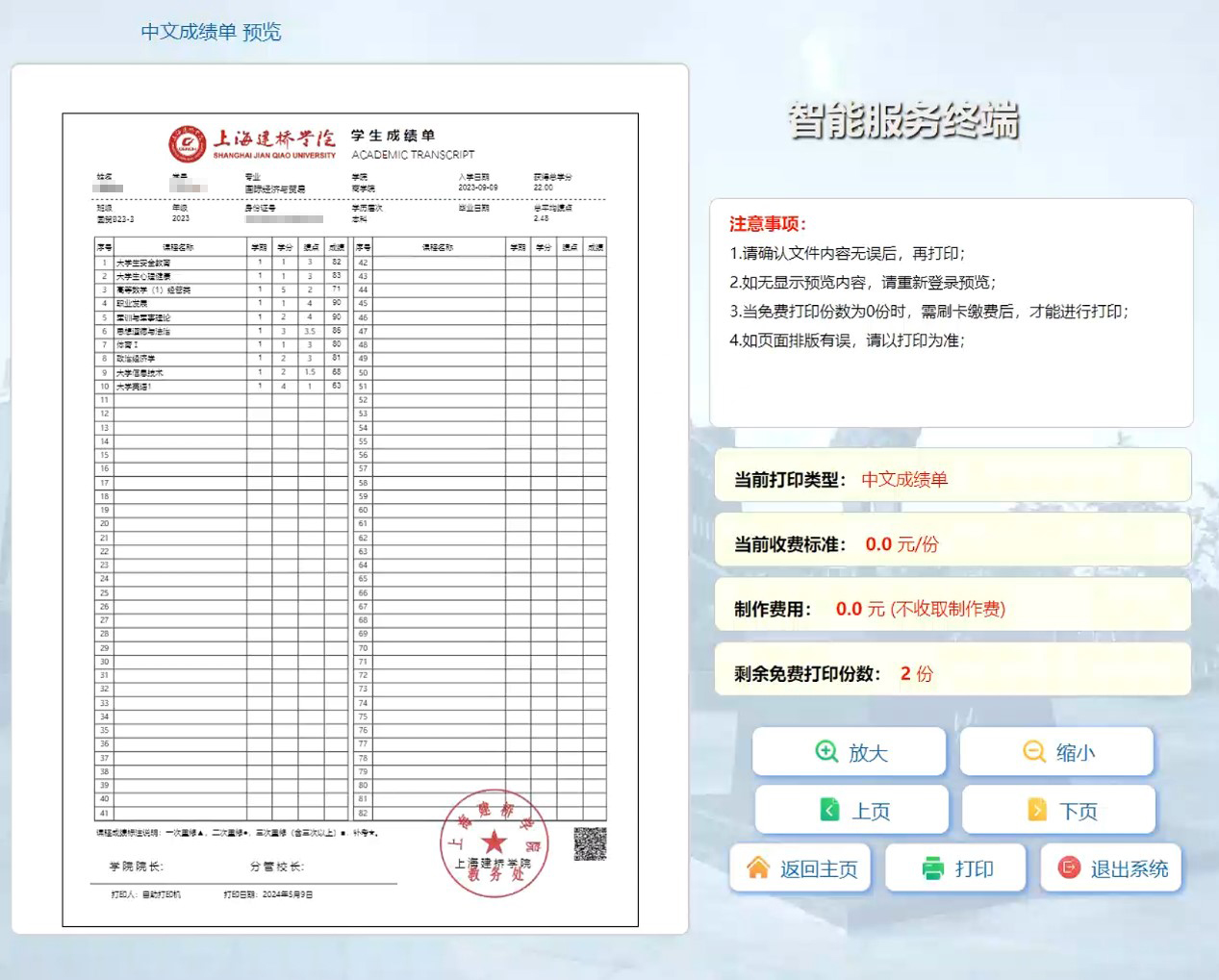
Task: Click the orange next-page icon on 下页
Action: point(1037,810)
